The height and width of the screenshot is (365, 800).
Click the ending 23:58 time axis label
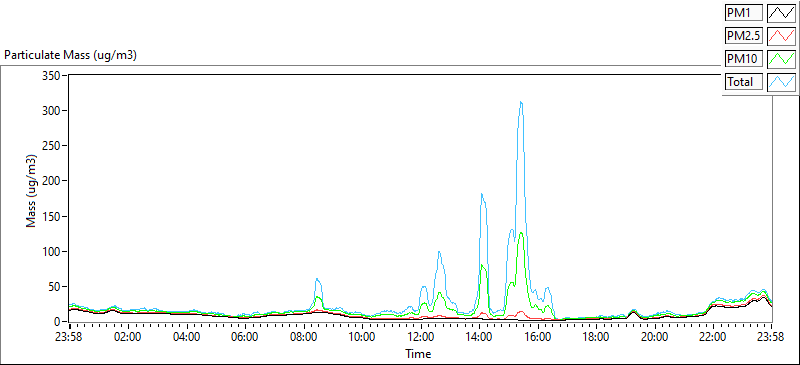(x=771, y=336)
